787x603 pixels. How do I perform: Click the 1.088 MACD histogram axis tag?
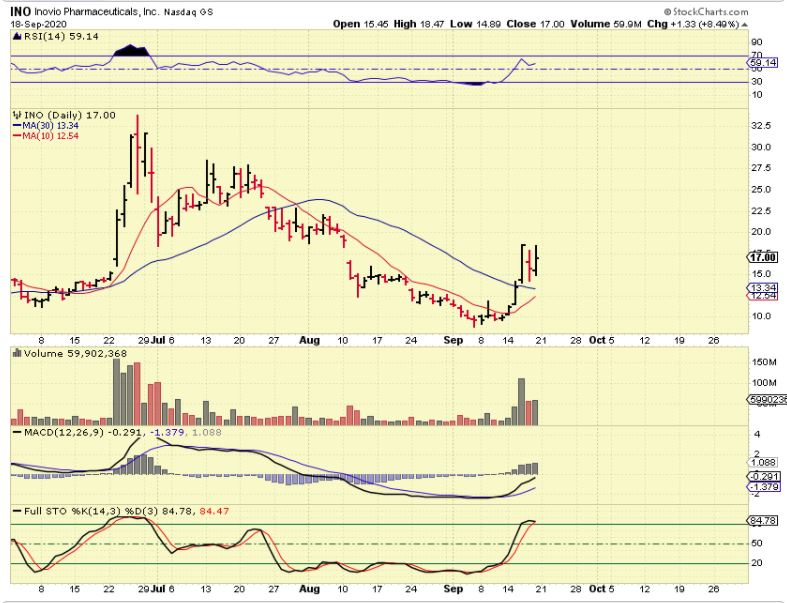763,462
